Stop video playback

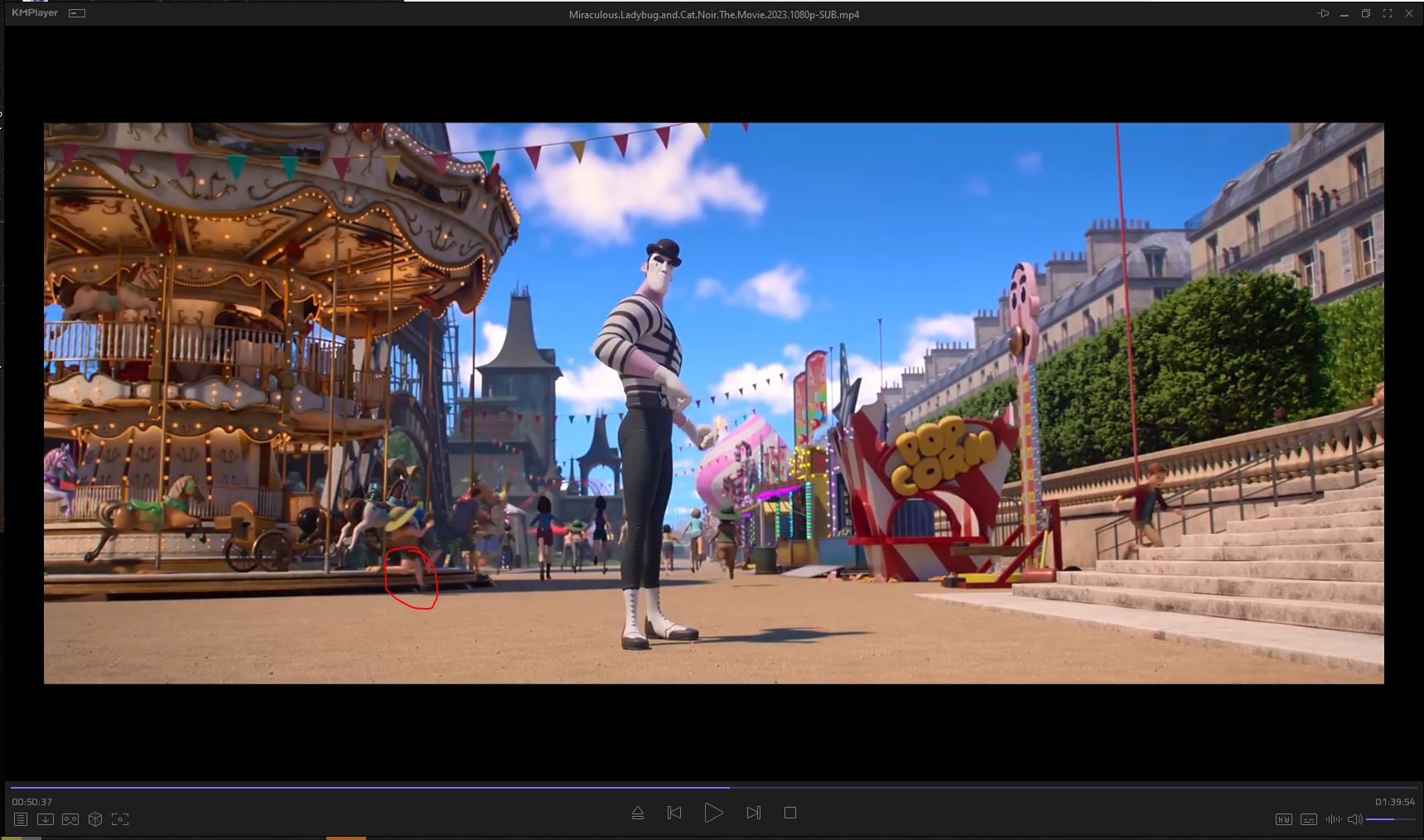[x=790, y=813]
